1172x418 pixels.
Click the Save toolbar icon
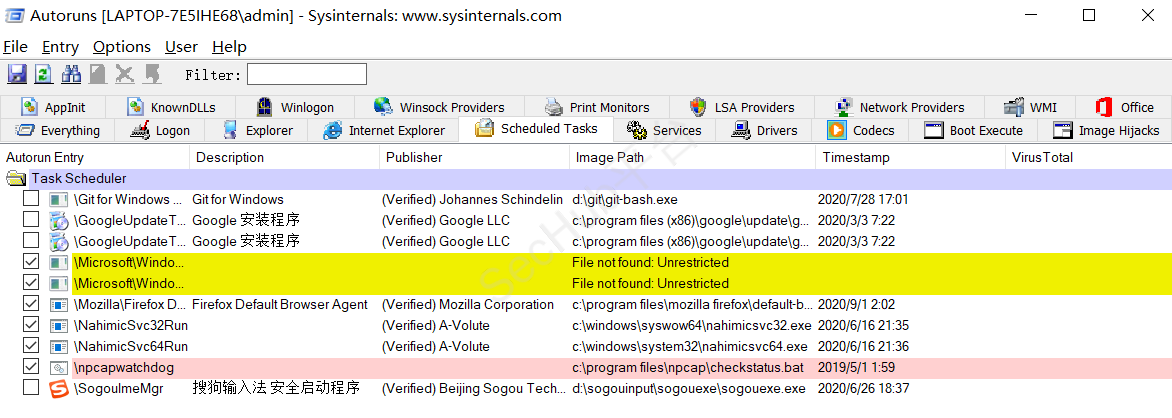point(17,73)
